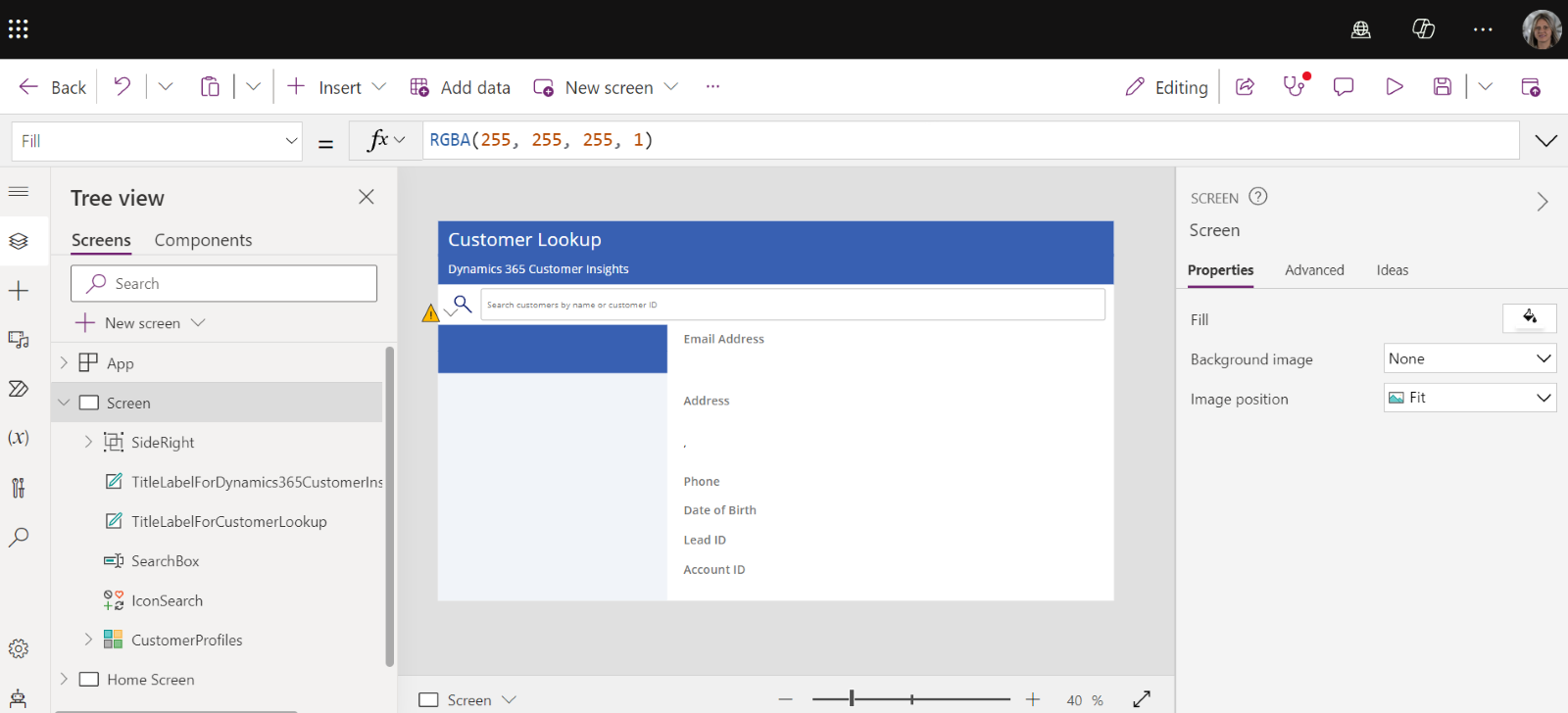Click Add data in the toolbar
The width and height of the screenshot is (1568, 713).
(460, 87)
